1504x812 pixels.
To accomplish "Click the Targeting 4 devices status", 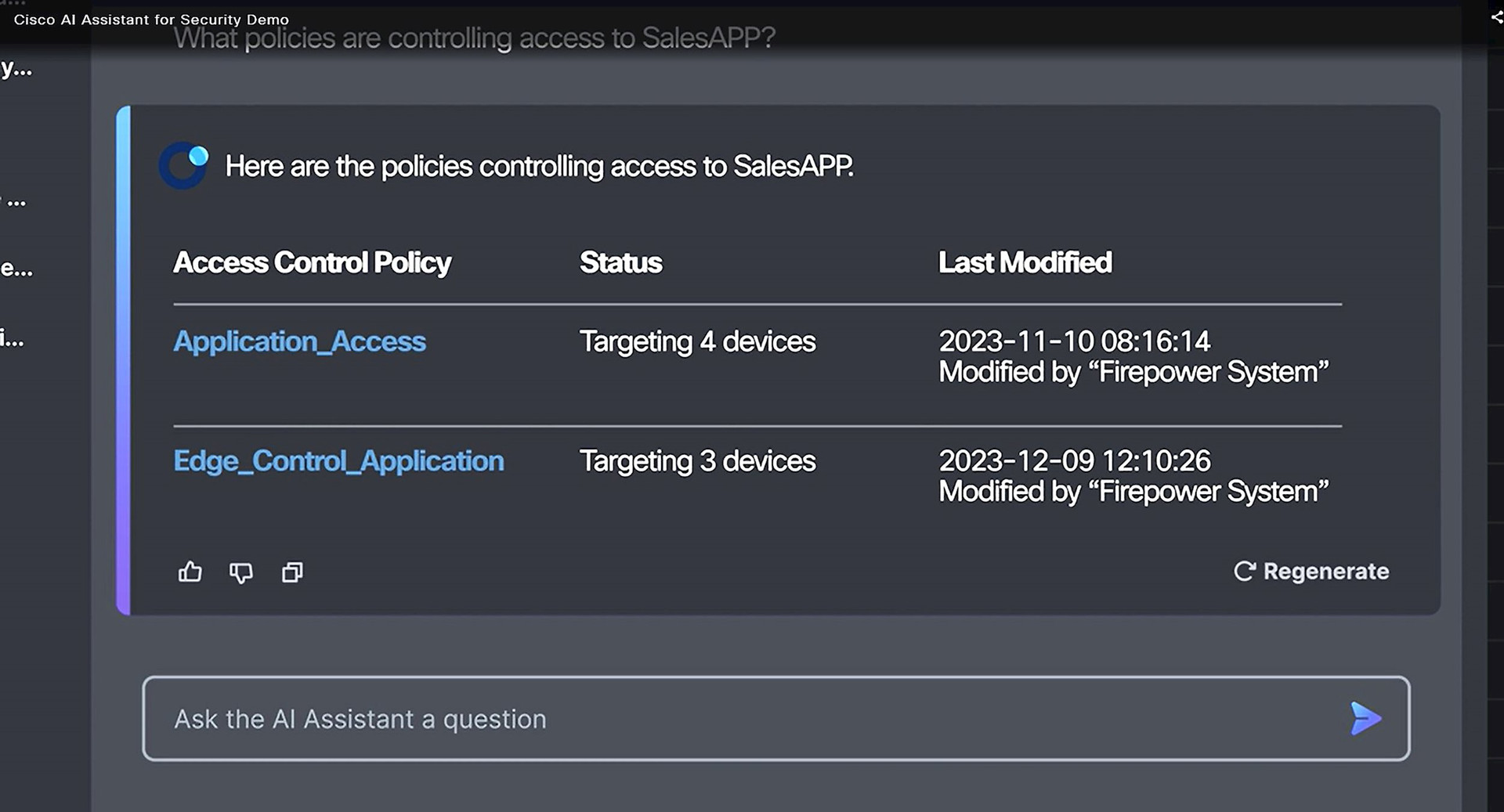I will [697, 342].
